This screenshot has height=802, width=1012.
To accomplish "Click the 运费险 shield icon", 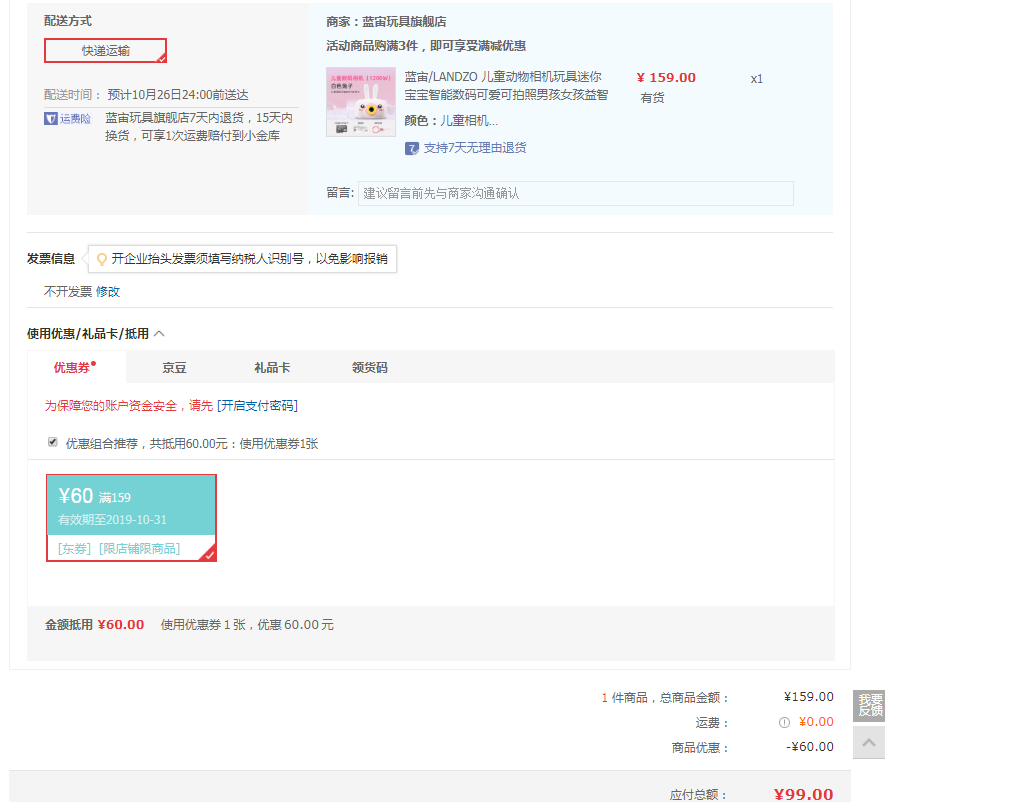I will pyautogui.click(x=50, y=119).
